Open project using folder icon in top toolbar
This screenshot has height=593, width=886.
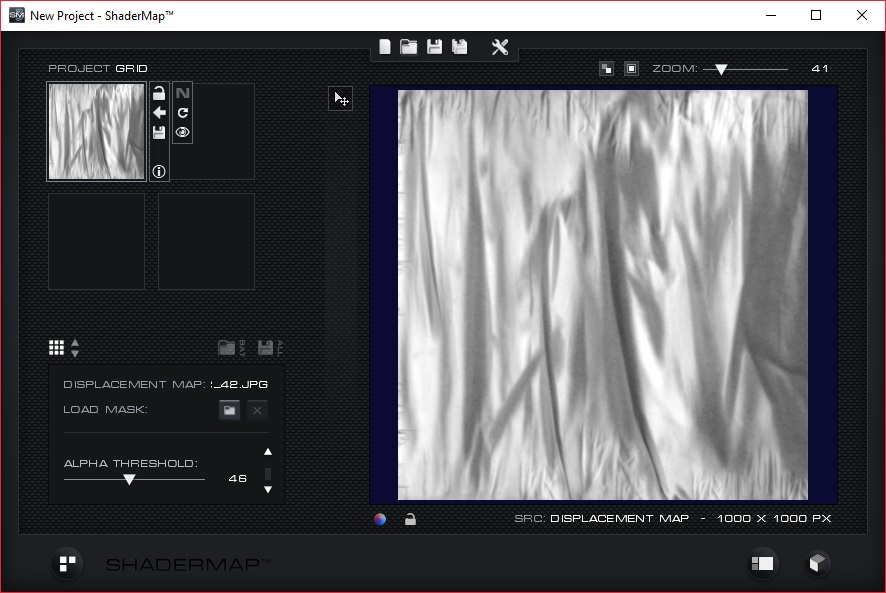(409, 47)
